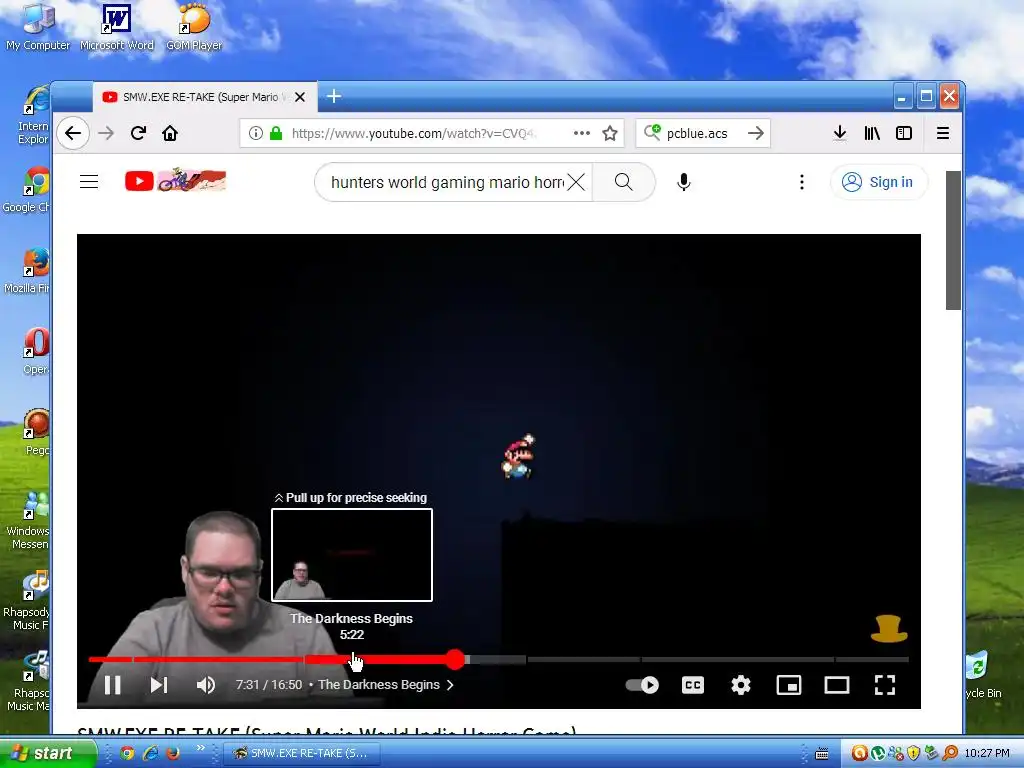Click the Sign in button
The width and height of the screenshot is (1024, 768).
coord(879,182)
